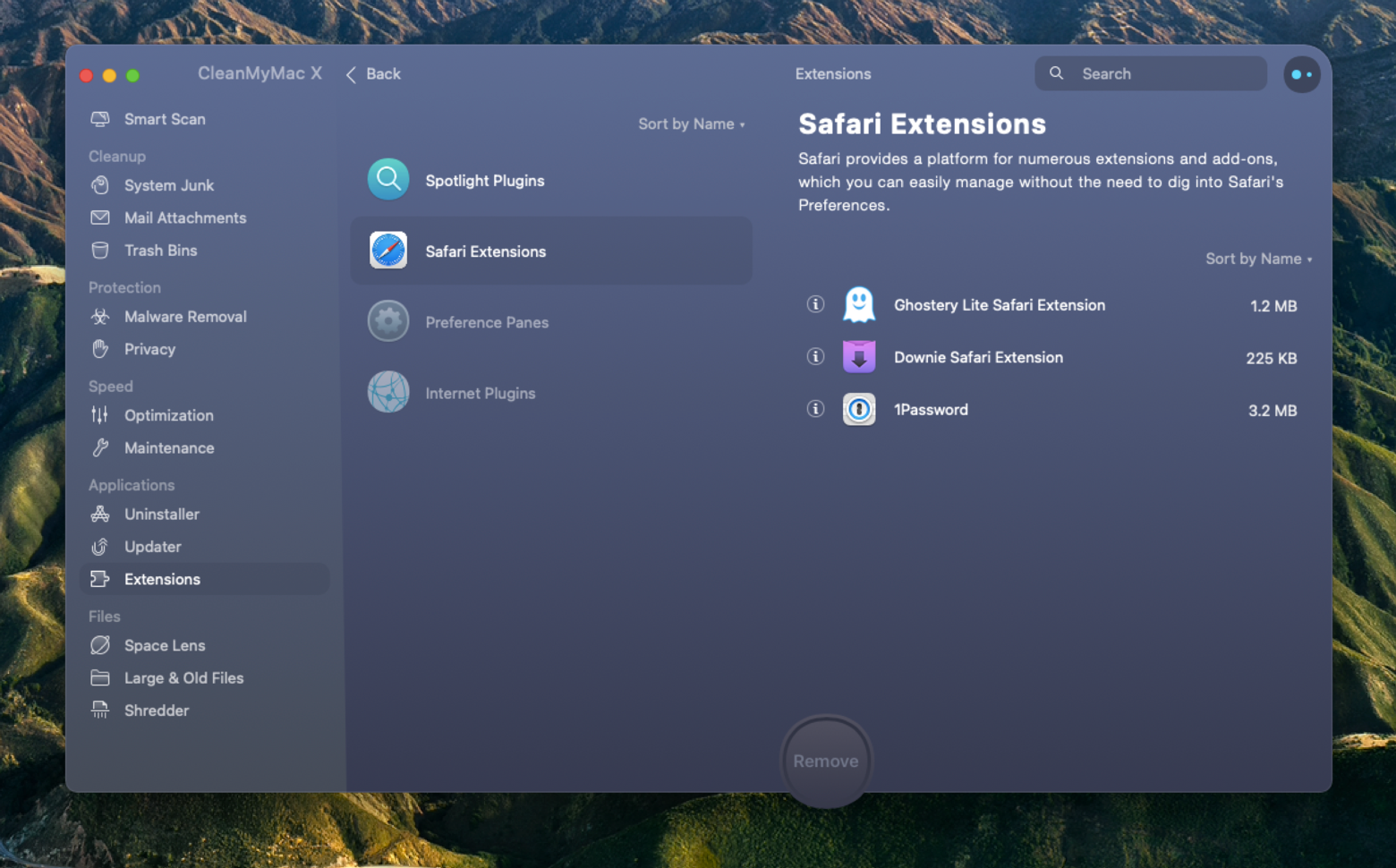Image resolution: width=1396 pixels, height=868 pixels.
Task: Click the Internet Plugins globe icon
Action: [388, 392]
